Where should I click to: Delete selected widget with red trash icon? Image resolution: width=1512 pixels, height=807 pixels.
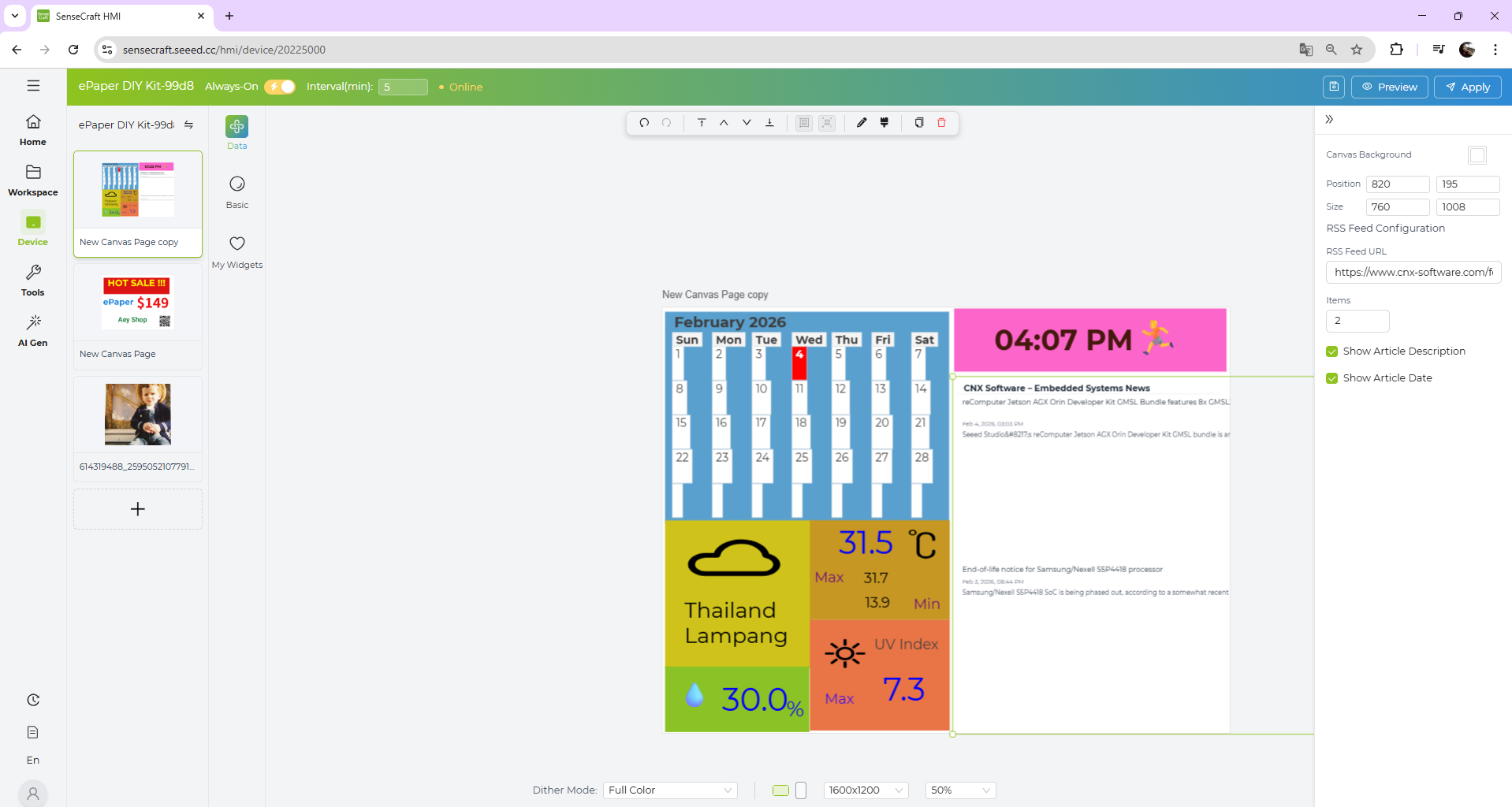(x=941, y=123)
